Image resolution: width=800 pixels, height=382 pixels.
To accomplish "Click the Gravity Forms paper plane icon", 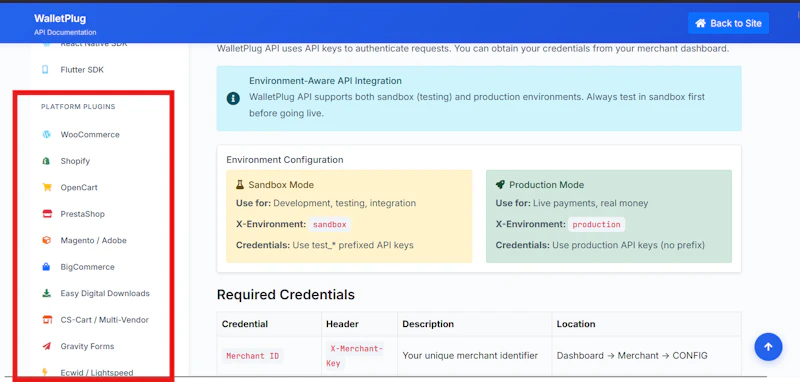I will coord(46,346).
